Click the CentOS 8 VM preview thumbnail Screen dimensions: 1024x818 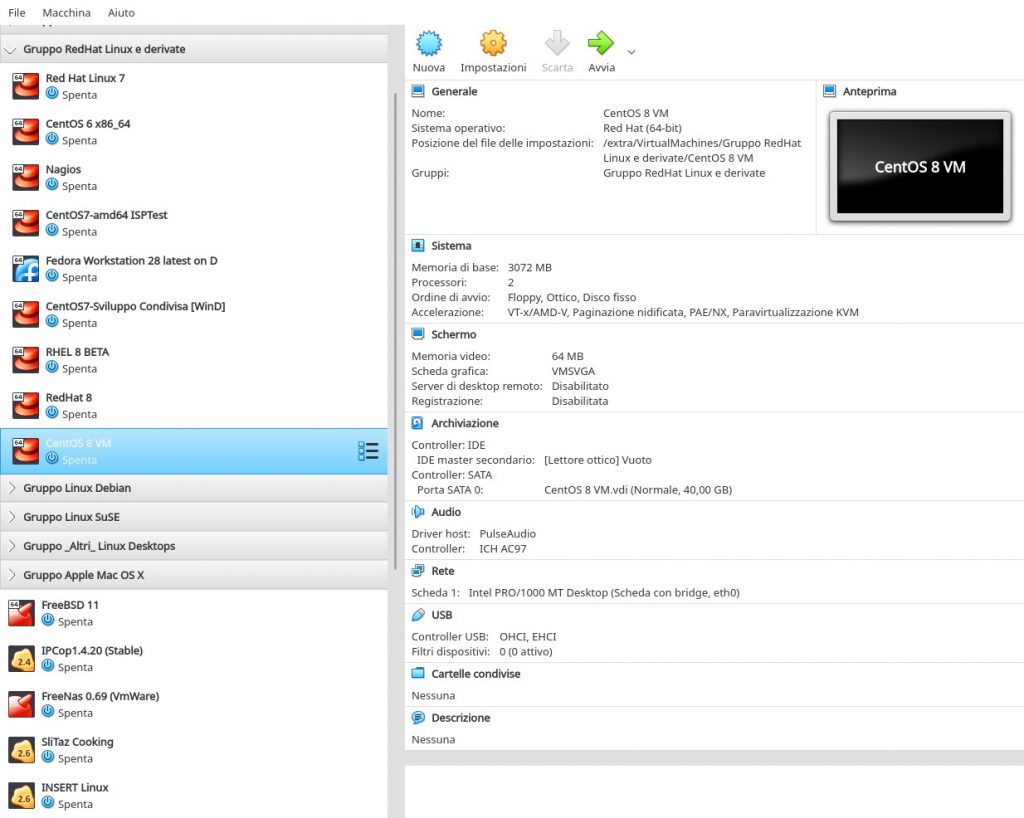[920, 166]
